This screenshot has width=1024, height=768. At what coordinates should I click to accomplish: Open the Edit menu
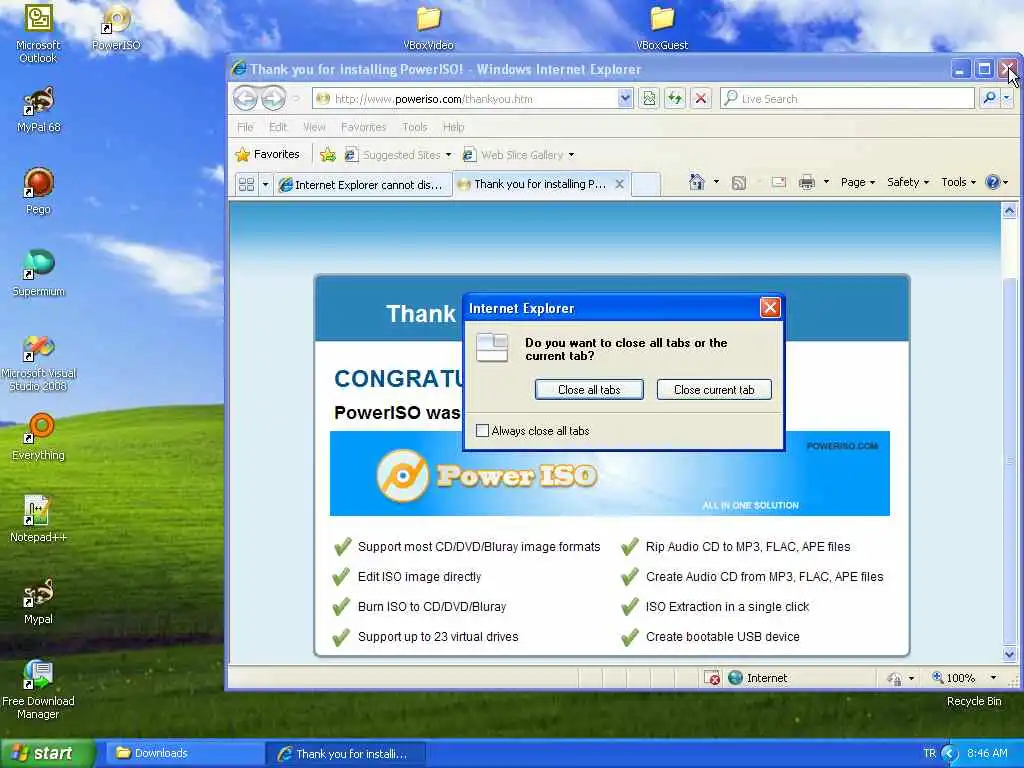click(278, 127)
